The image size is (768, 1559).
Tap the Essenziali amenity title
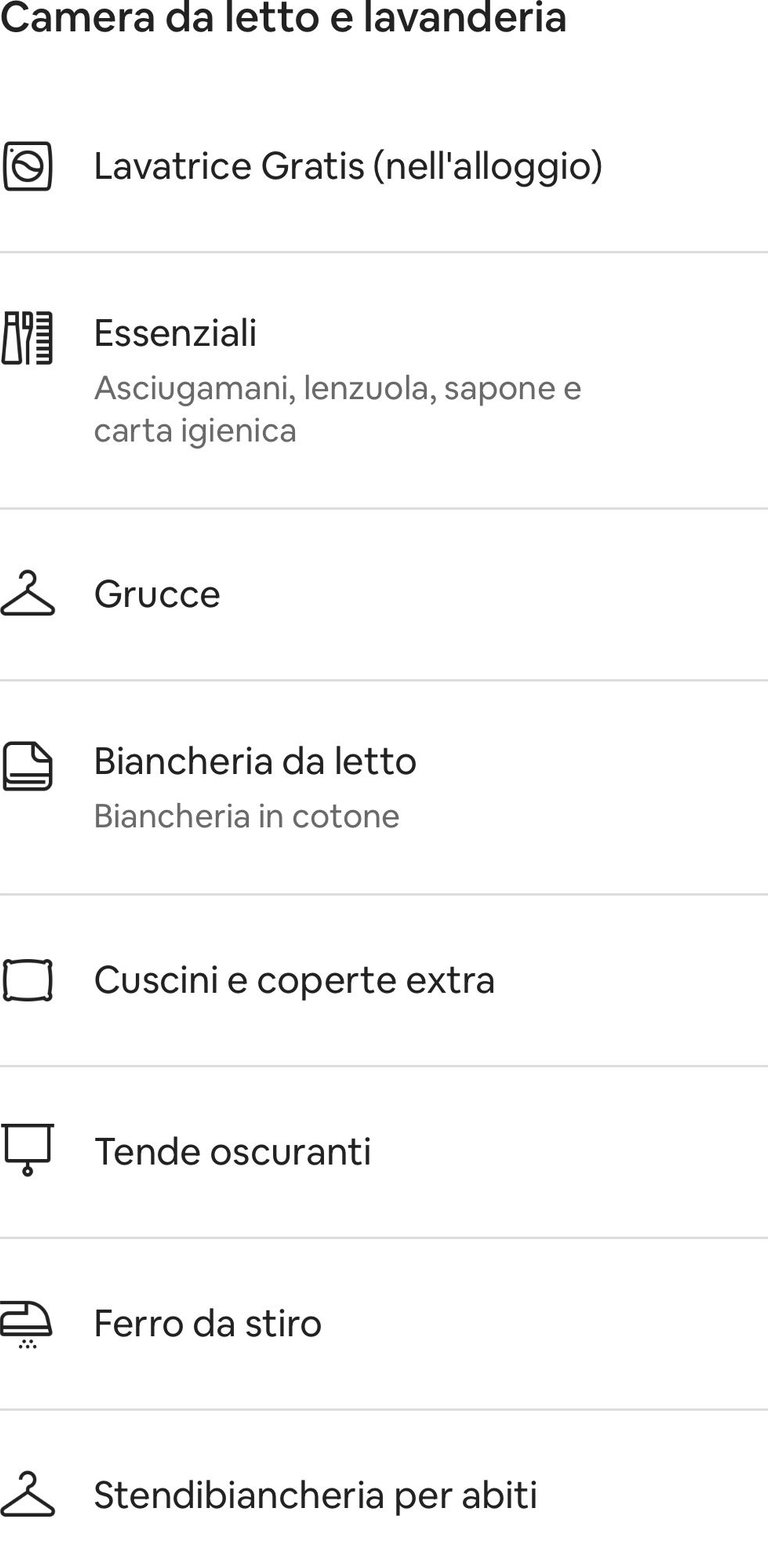pos(175,333)
